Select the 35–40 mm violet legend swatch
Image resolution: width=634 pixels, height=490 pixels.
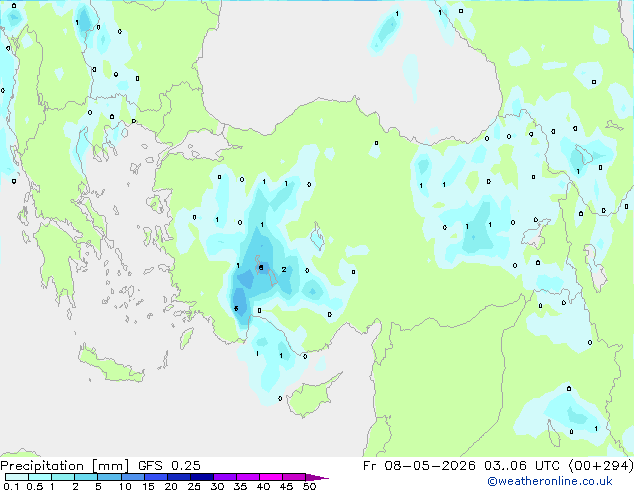point(247,477)
